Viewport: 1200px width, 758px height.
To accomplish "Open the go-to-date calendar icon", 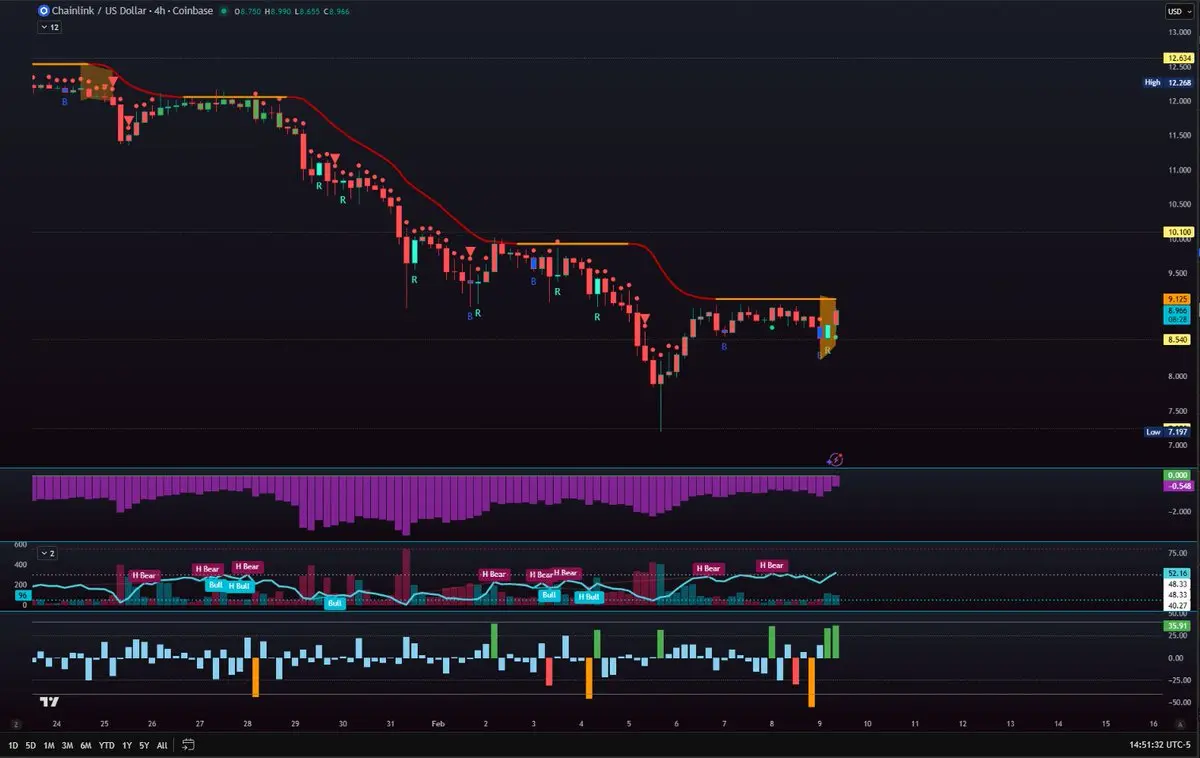I will [x=188, y=745].
